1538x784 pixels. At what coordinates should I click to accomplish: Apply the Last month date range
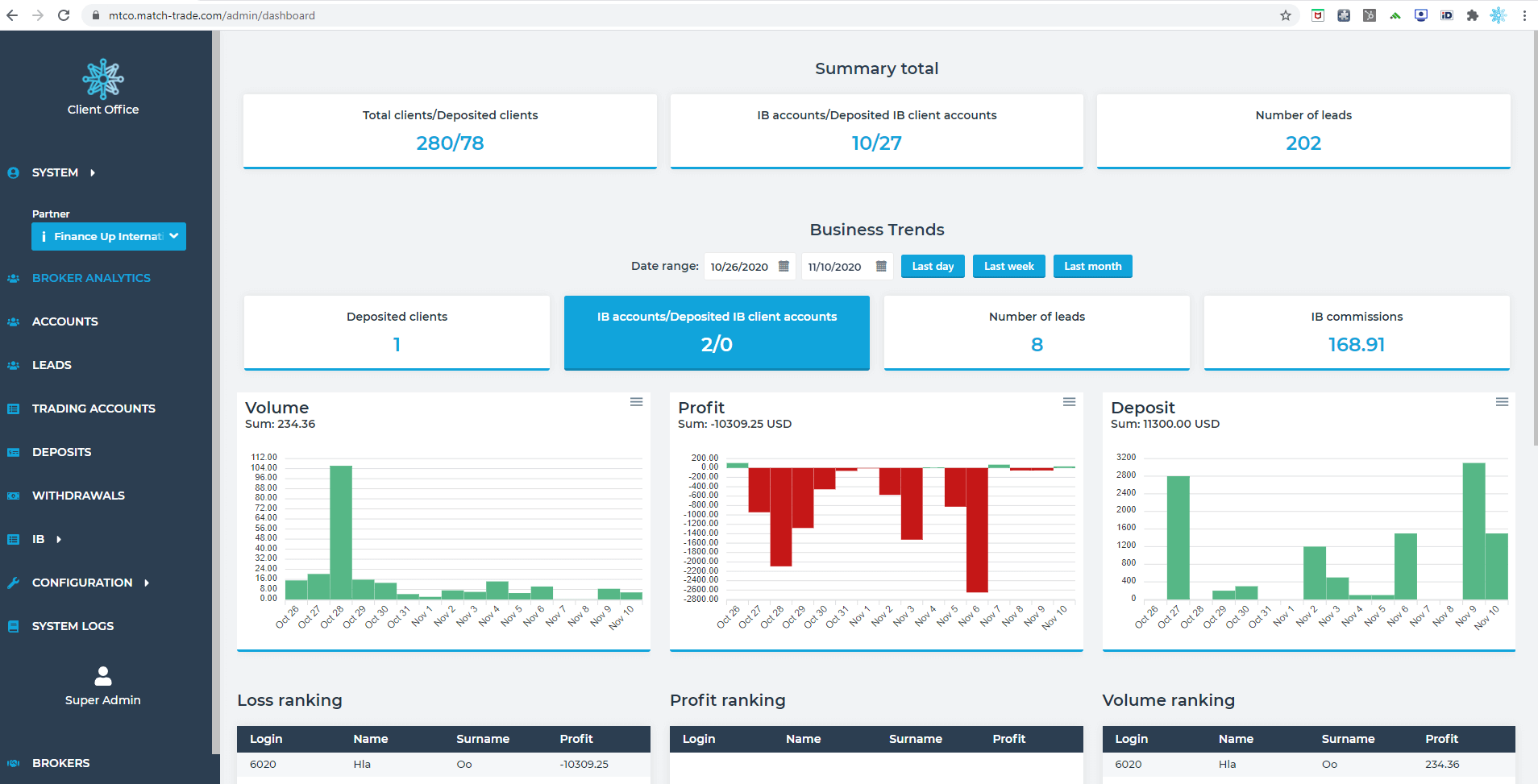[1092, 266]
